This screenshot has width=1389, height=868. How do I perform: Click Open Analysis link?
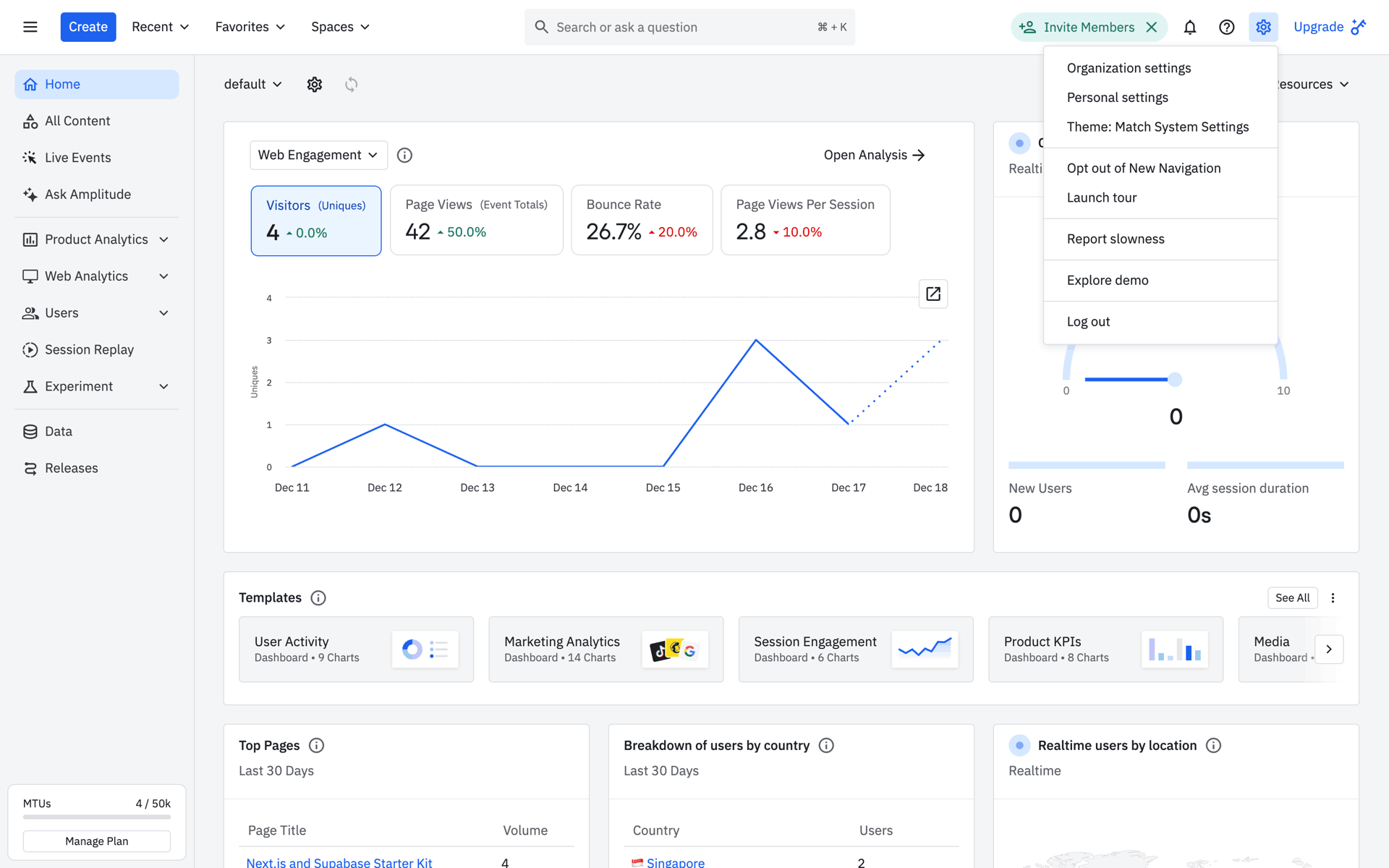point(874,155)
